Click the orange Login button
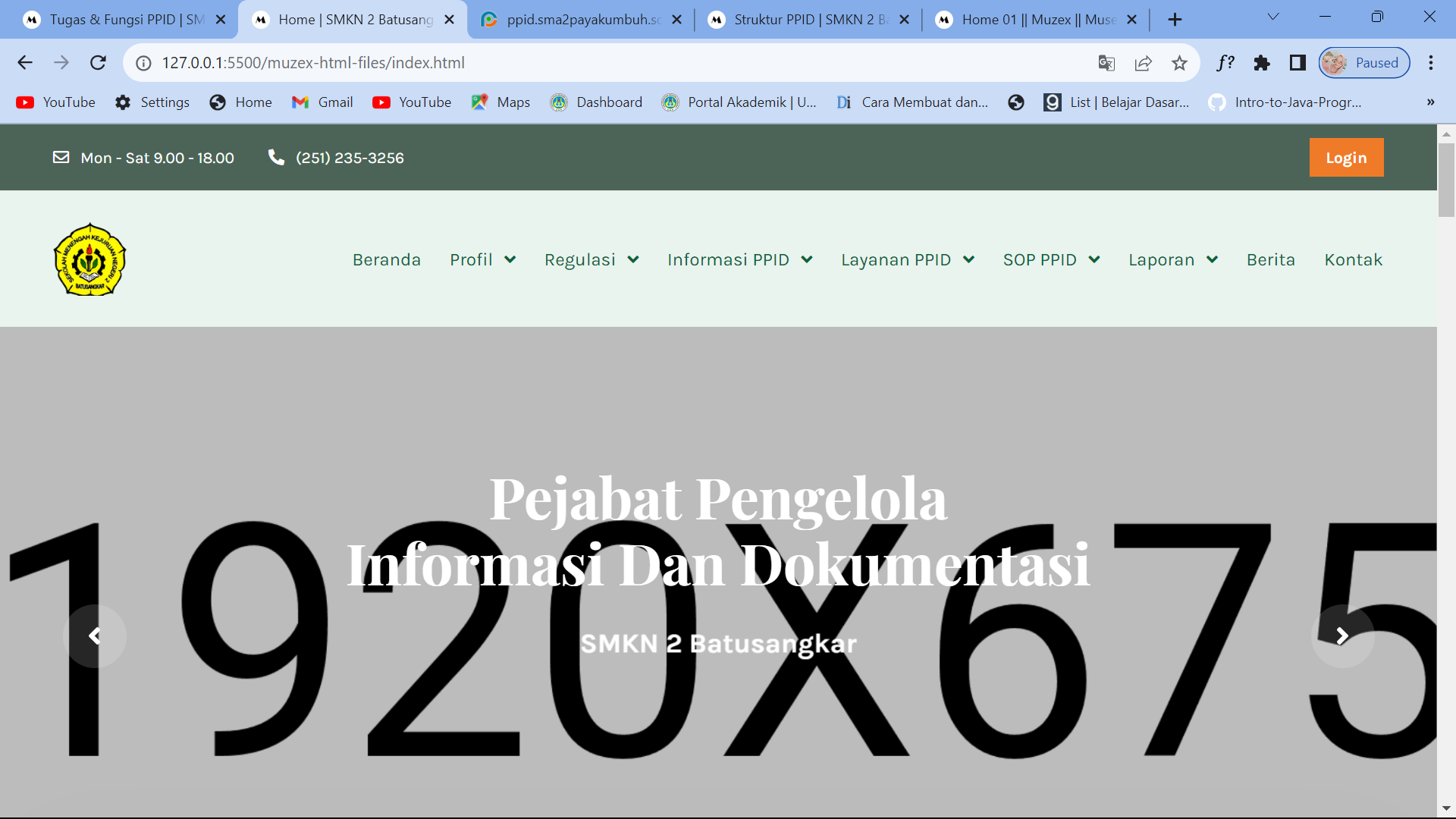The image size is (1456, 819). pos(1346,157)
